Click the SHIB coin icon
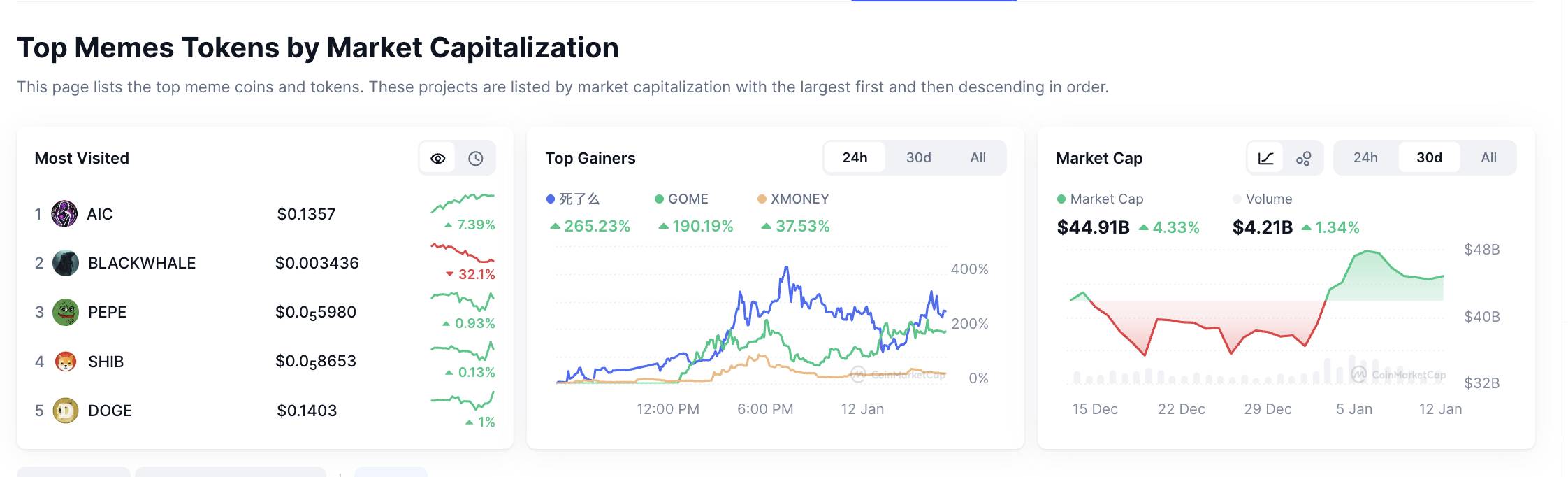Viewport: 1568px width, 477px height. [66, 362]
